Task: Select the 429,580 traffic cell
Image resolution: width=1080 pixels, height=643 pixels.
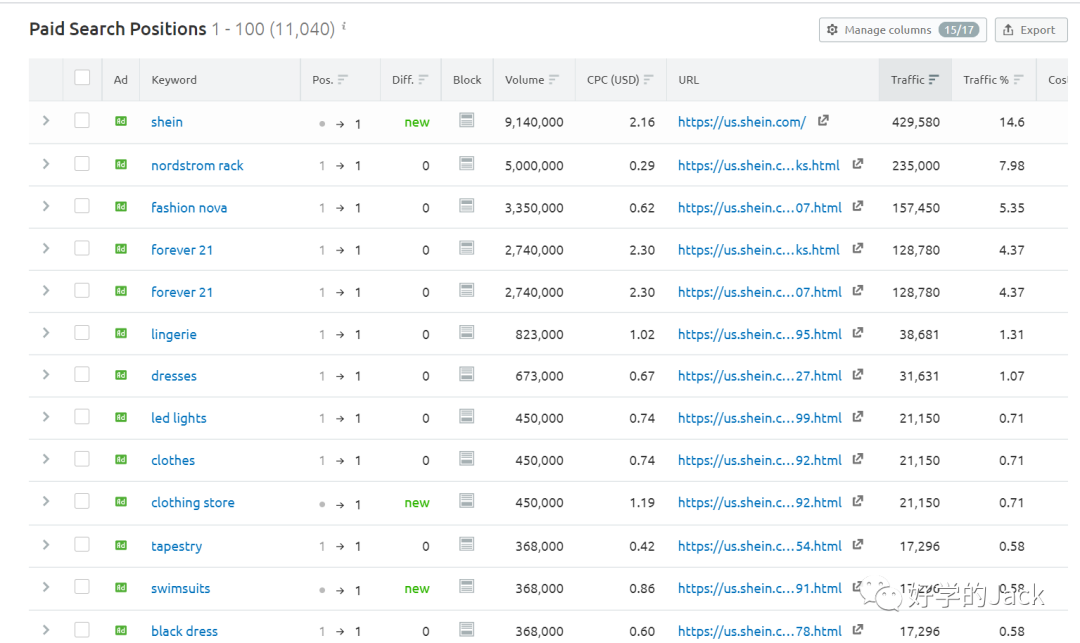Action: [x=915, y=122]
